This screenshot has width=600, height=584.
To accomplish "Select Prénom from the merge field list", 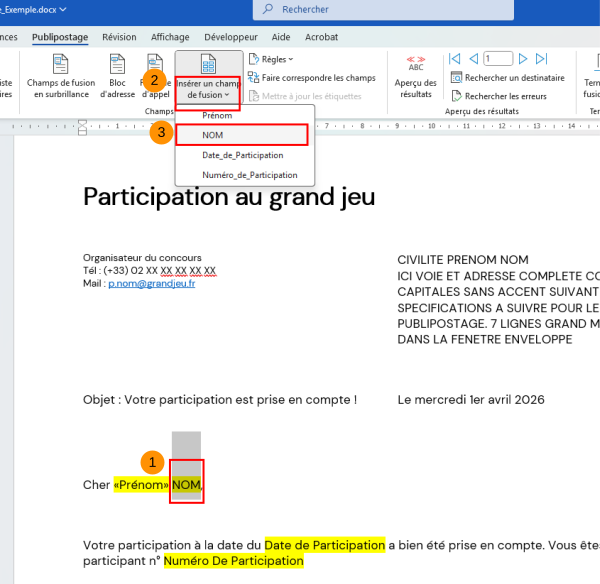I will click(217, 115).
